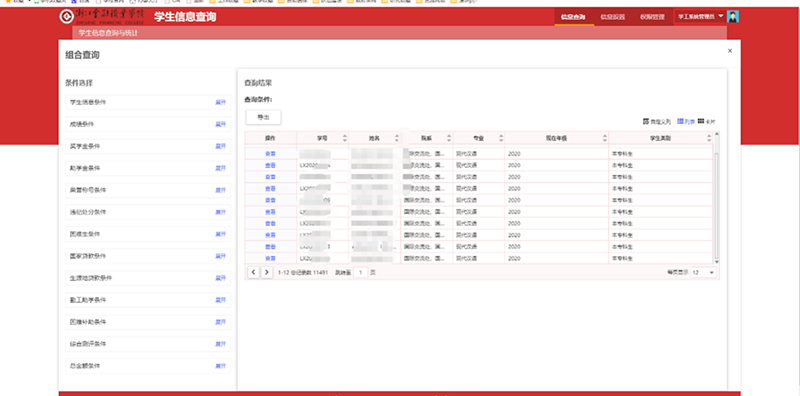Sort by the 姓名 column arrows

click(x=396, y=138)
